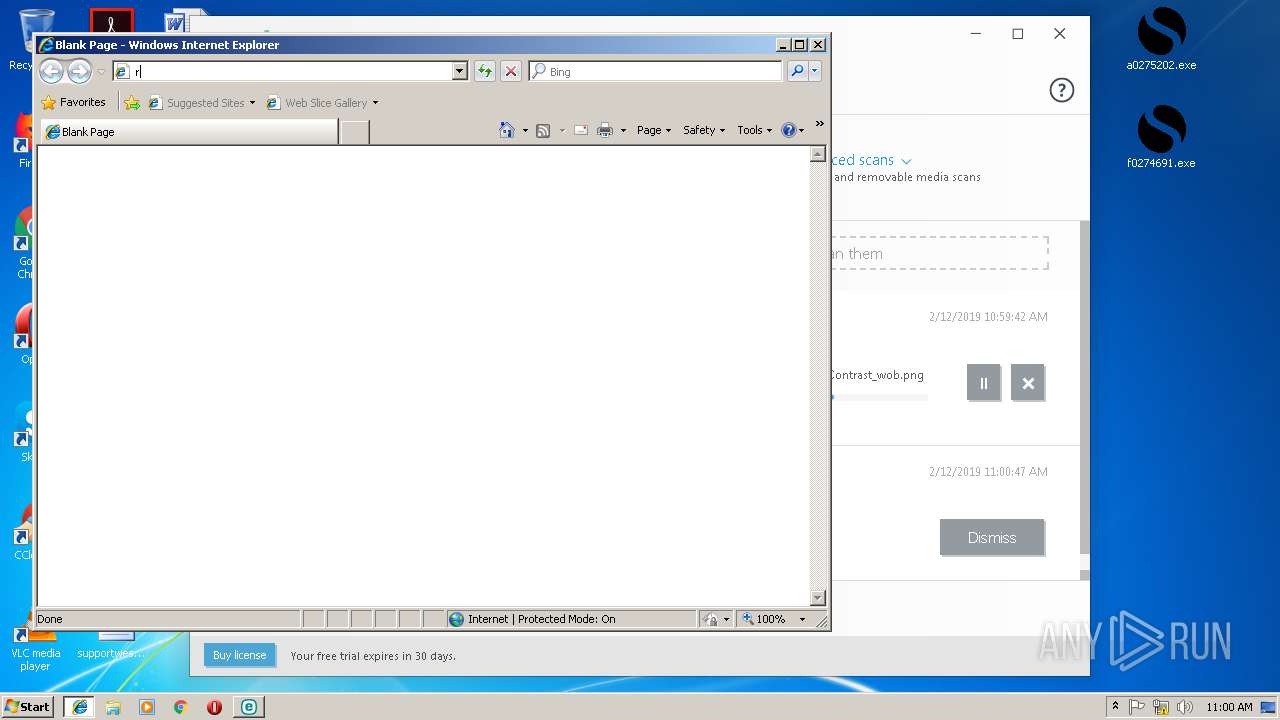Expand address bar autocomplete dropdown
This screenshot has height=720, width=1280.
coord(460,71)
